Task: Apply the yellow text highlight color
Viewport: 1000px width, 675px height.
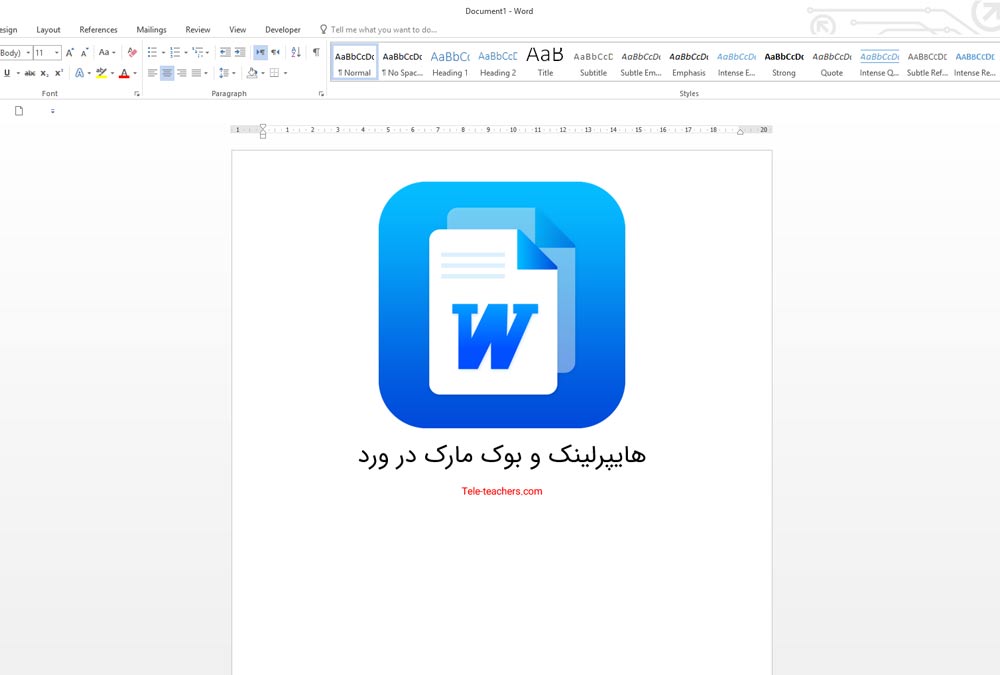Action: (x=101, y=73)
